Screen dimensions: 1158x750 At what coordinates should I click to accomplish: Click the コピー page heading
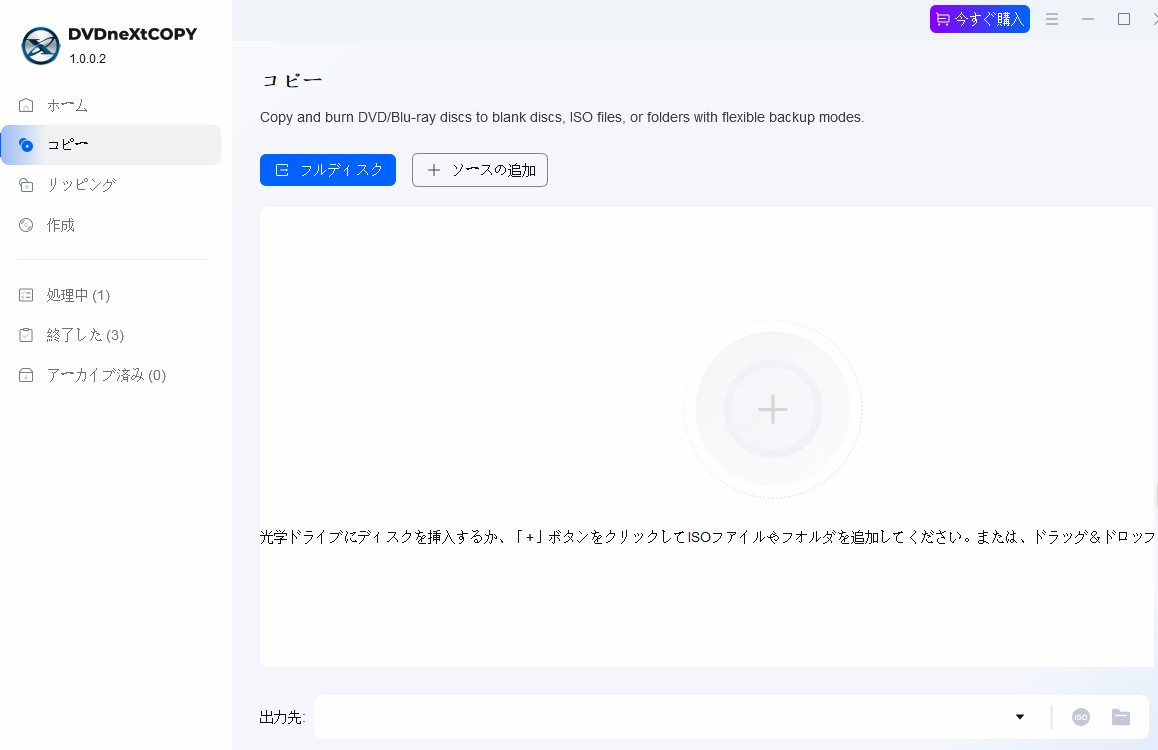[292, 80]
